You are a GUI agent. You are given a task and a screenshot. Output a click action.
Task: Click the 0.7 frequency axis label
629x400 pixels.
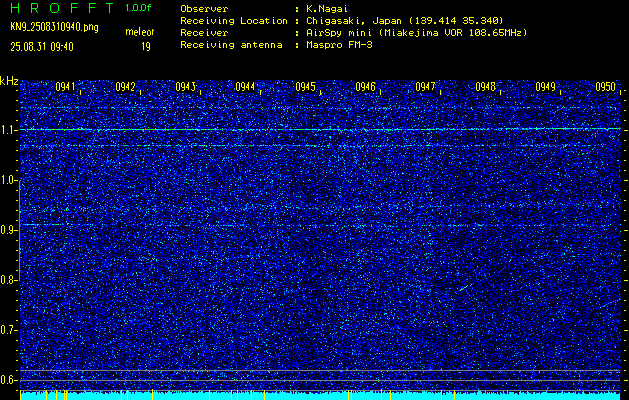(8, 330)
